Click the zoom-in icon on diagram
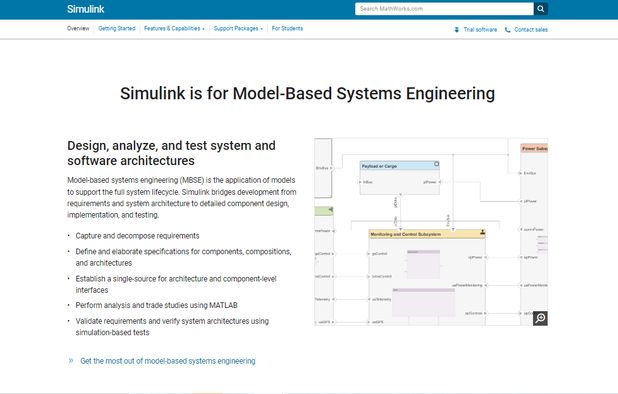The image size is (618, 394). click(x=540, y=318)
